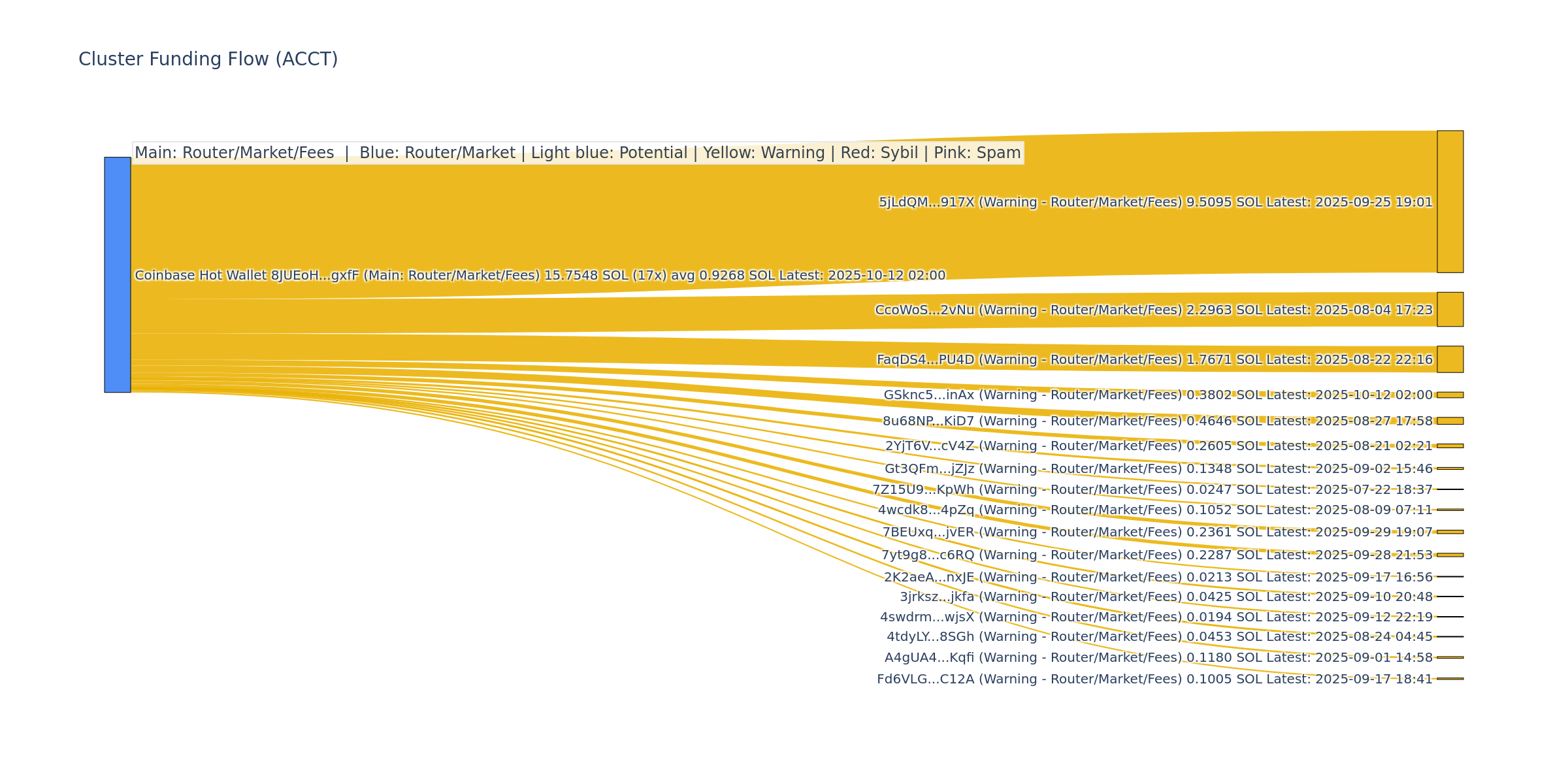Click the CcoWoS...2vNu yellow node rectangle
1568x784 pixels.
click(1450, 309)
